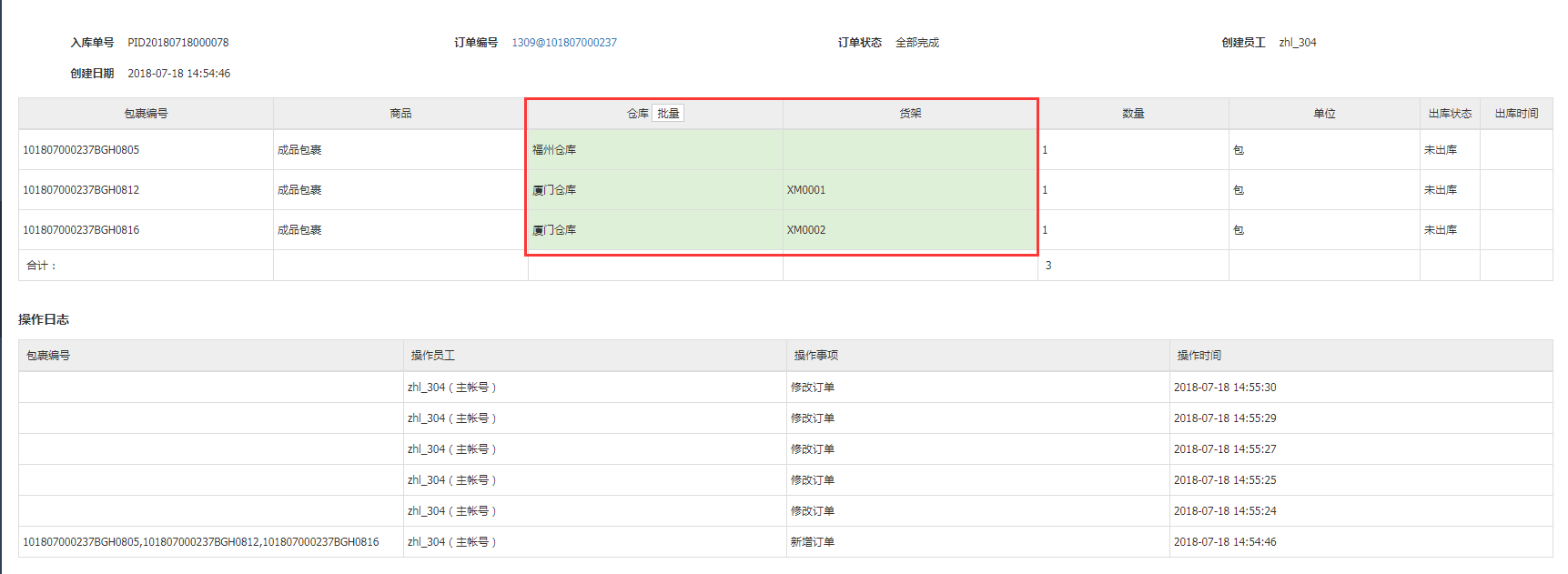Click the 货架 column header
1568x574 pixels.
point(910,114)
